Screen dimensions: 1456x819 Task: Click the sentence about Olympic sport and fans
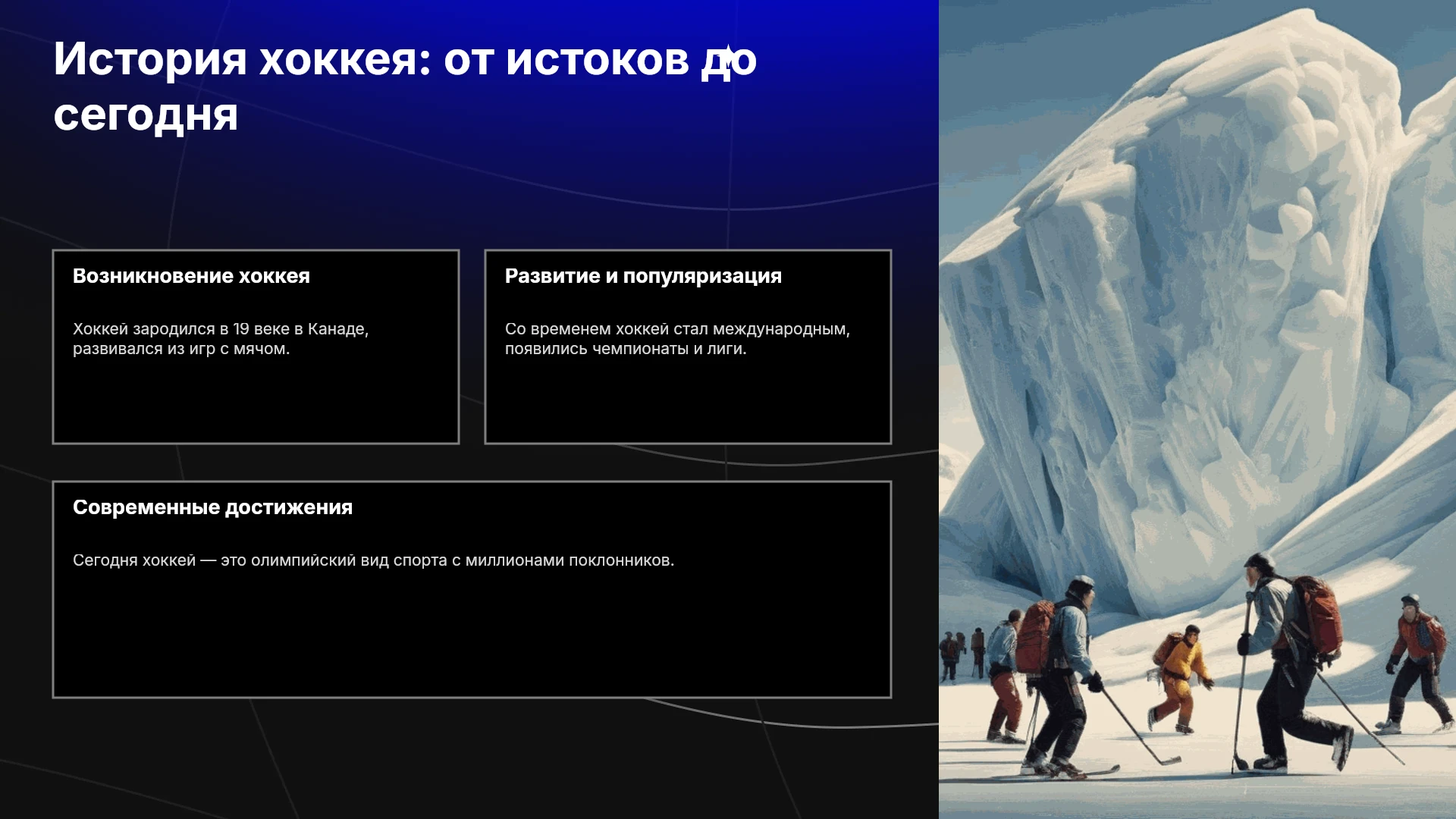coord(373,560)
